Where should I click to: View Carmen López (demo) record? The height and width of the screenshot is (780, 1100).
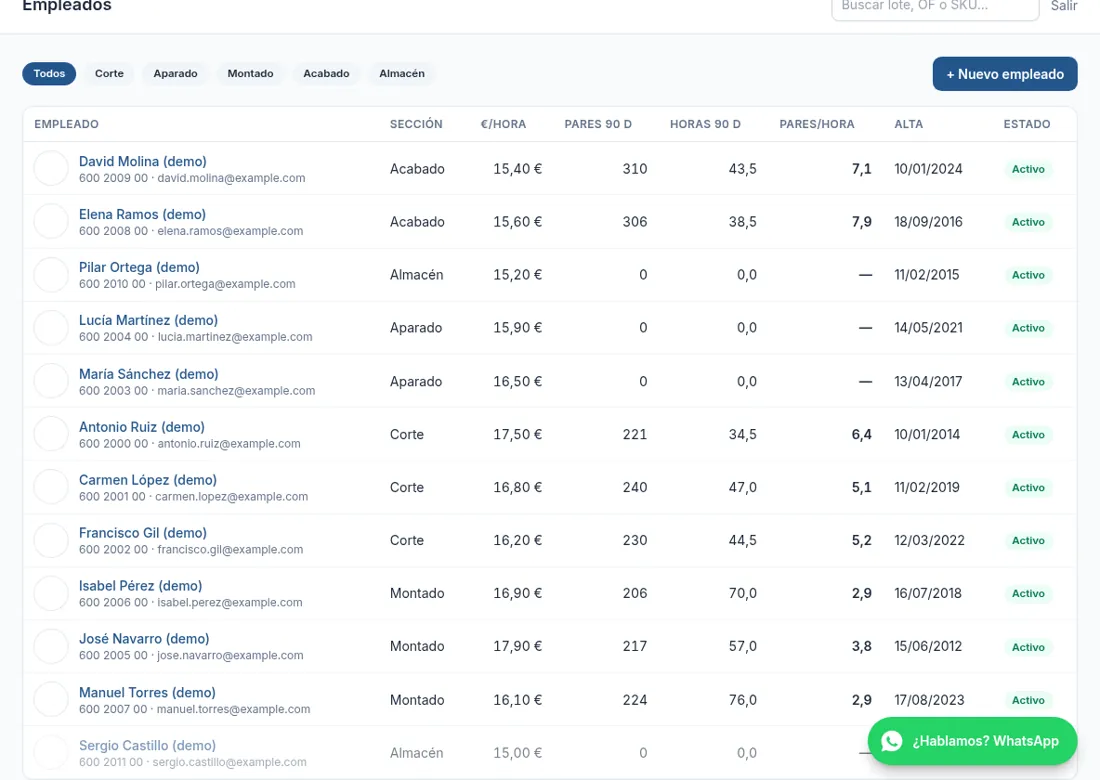[x=147, y=480]
